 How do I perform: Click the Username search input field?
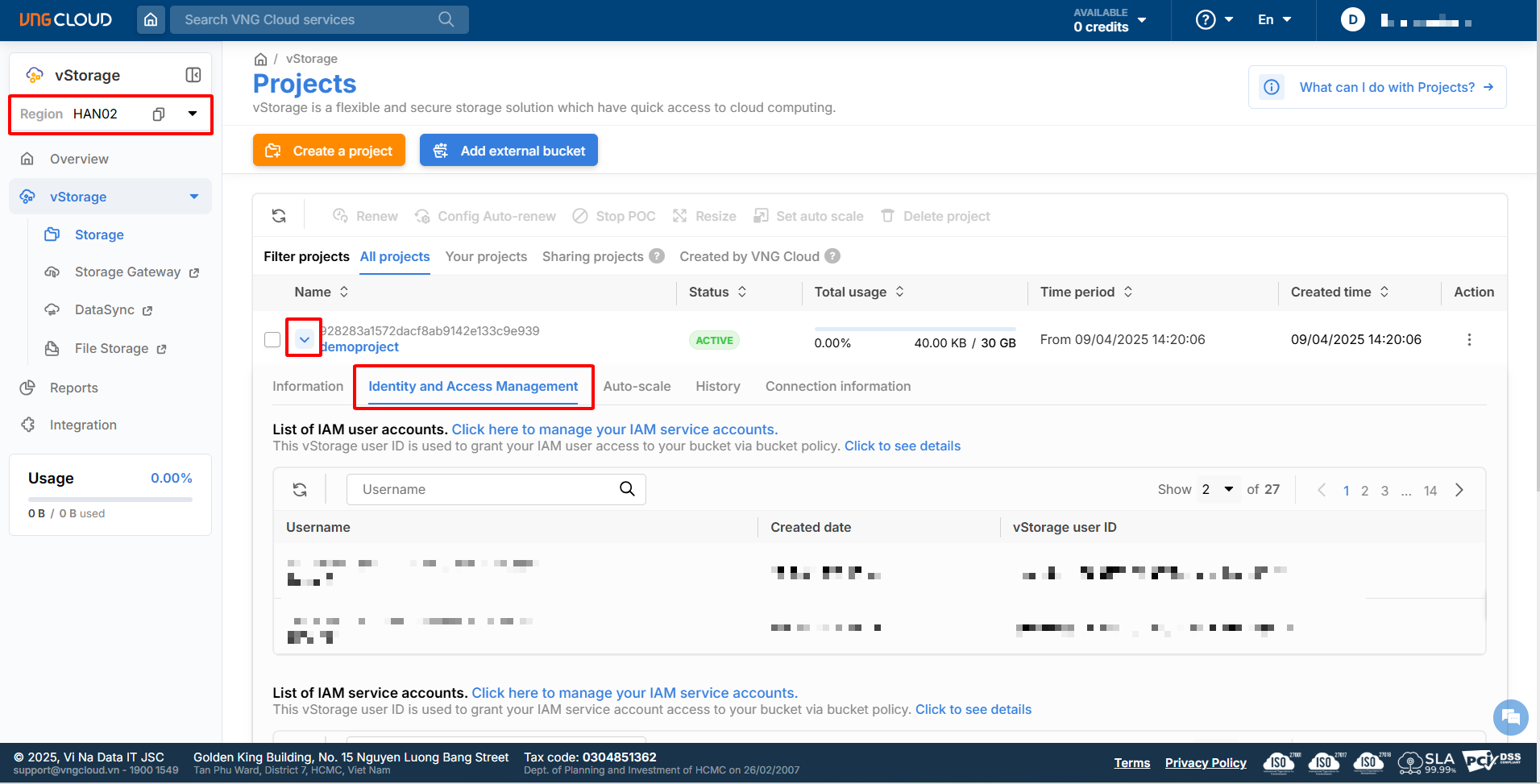click(x=484, y=489)
